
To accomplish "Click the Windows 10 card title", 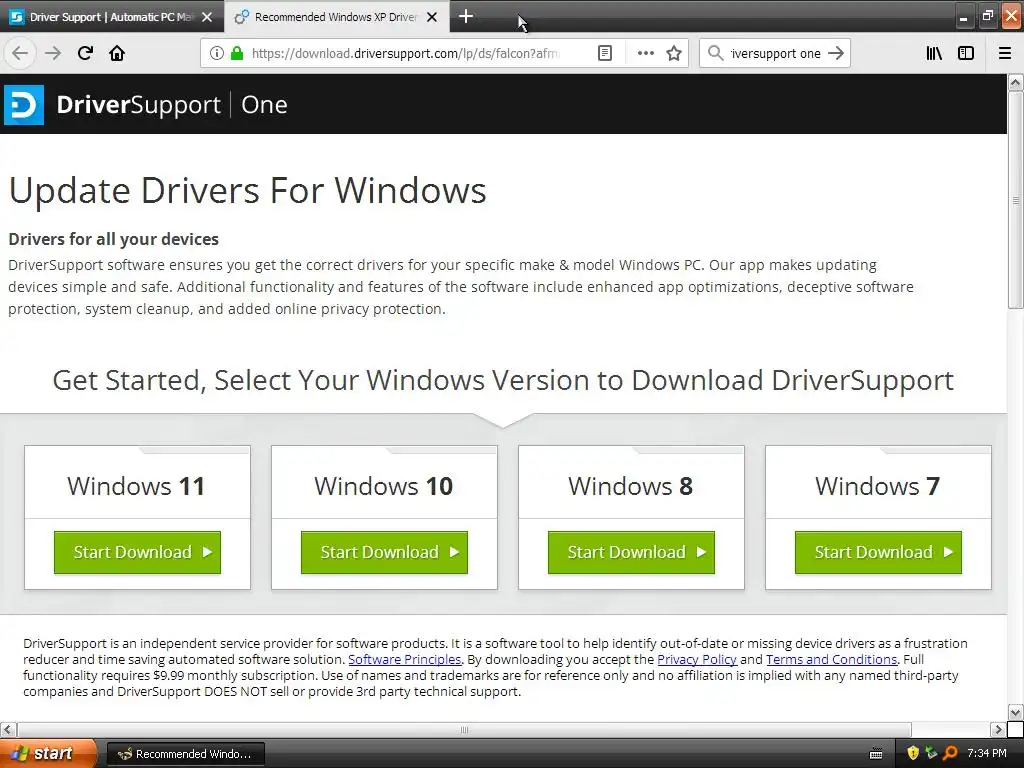I will (x=383, y=486).
